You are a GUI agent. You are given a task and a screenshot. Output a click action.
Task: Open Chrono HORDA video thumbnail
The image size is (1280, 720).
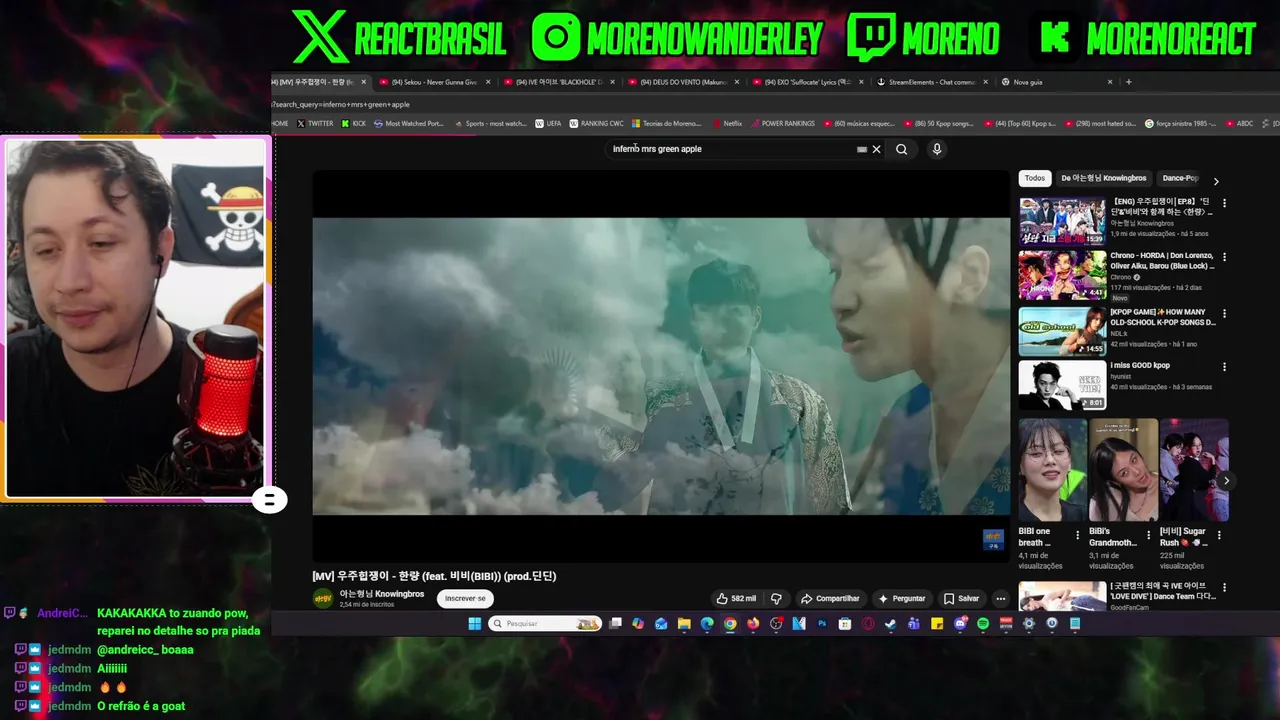[1062, 276]
